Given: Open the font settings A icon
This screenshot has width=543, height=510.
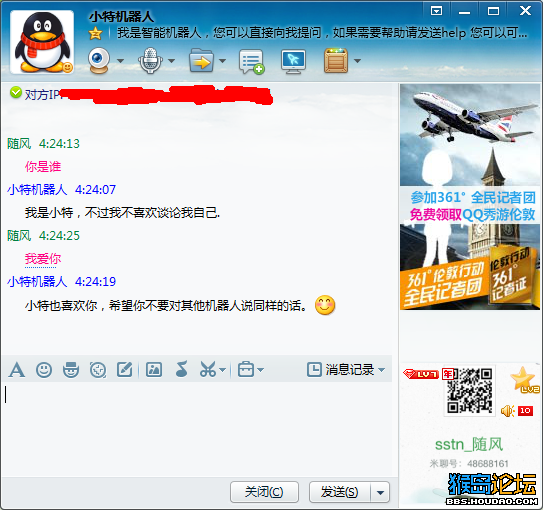Looking at the screenshot, I should [x=17, y=370].
